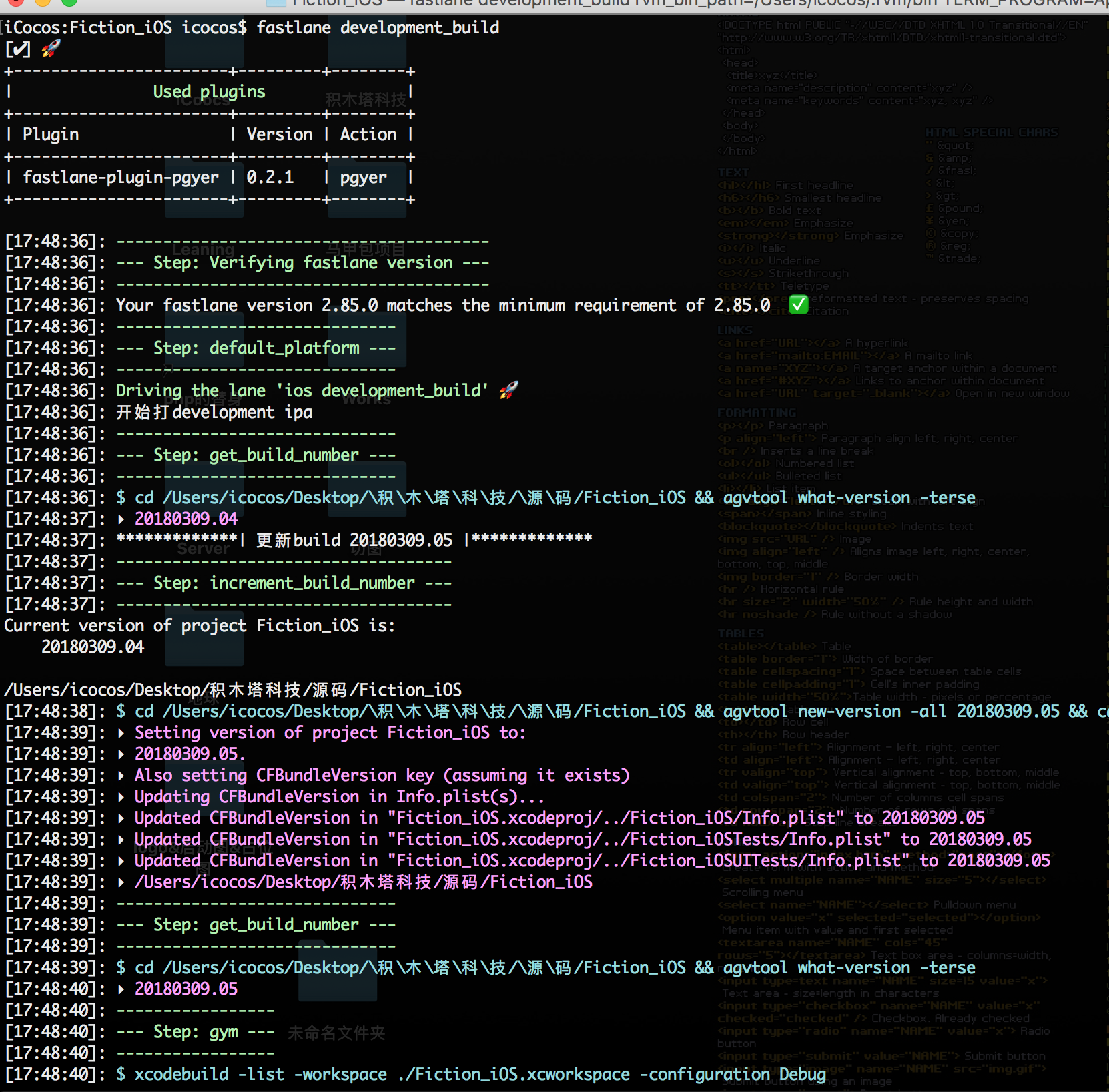Click the green checkmark emoji after 2.85.0
Screen dimensions: 1109x1092
coord(799,305)
